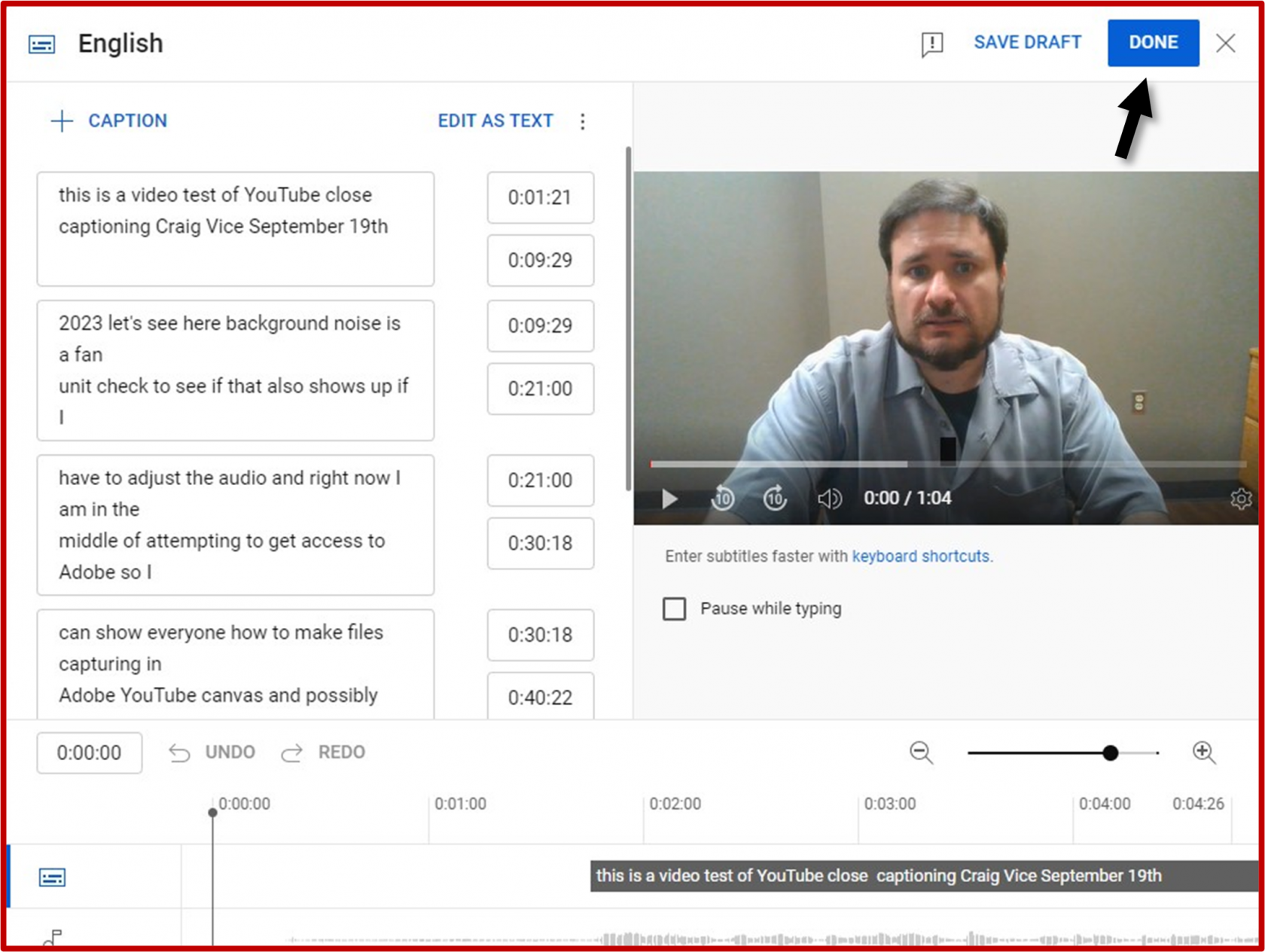Adjust the timeline zoom slider handle
The image size is (1265, 952).
(x=1110, y=752)
